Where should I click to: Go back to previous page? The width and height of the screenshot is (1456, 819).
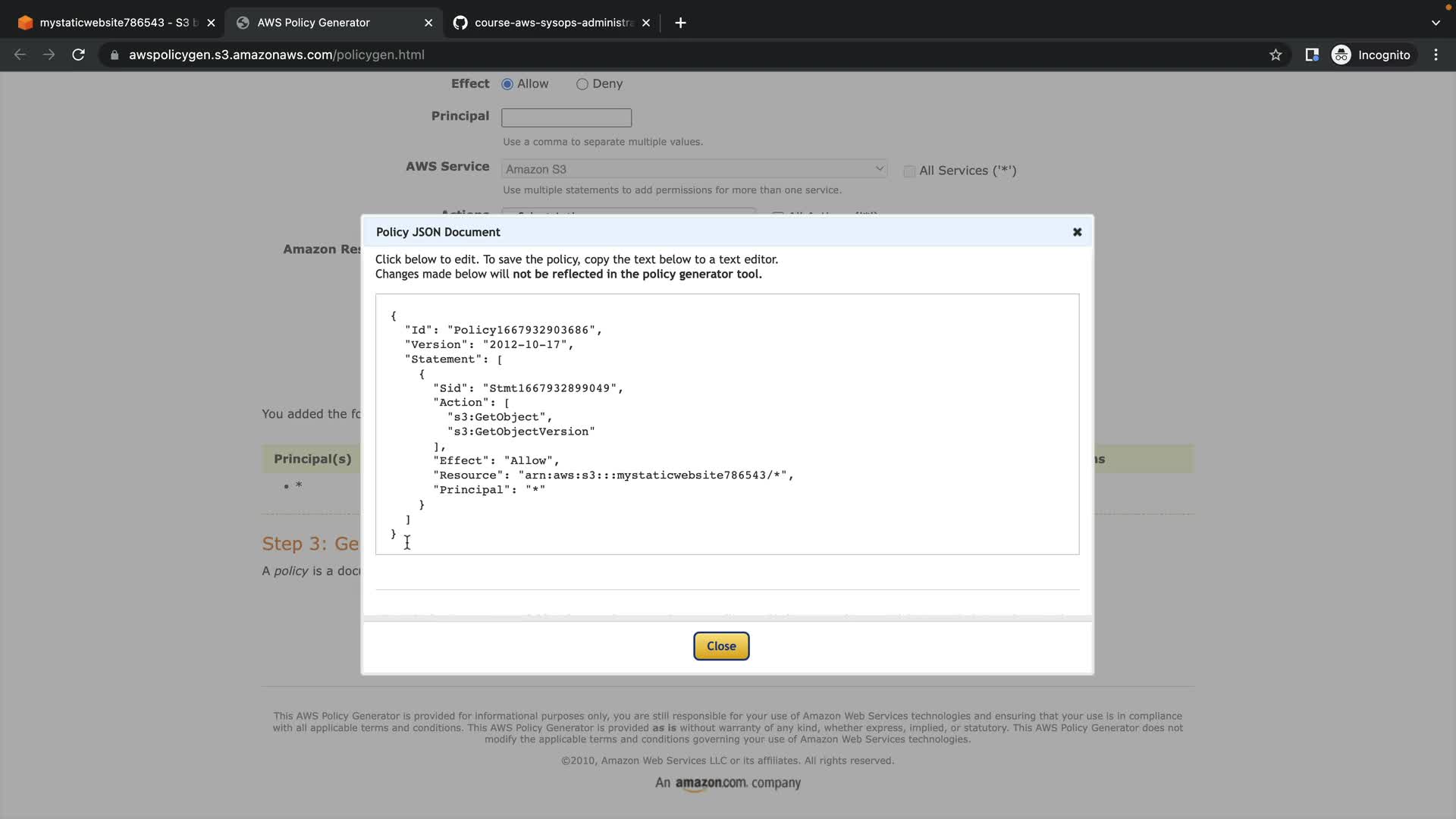pos(20,55)
